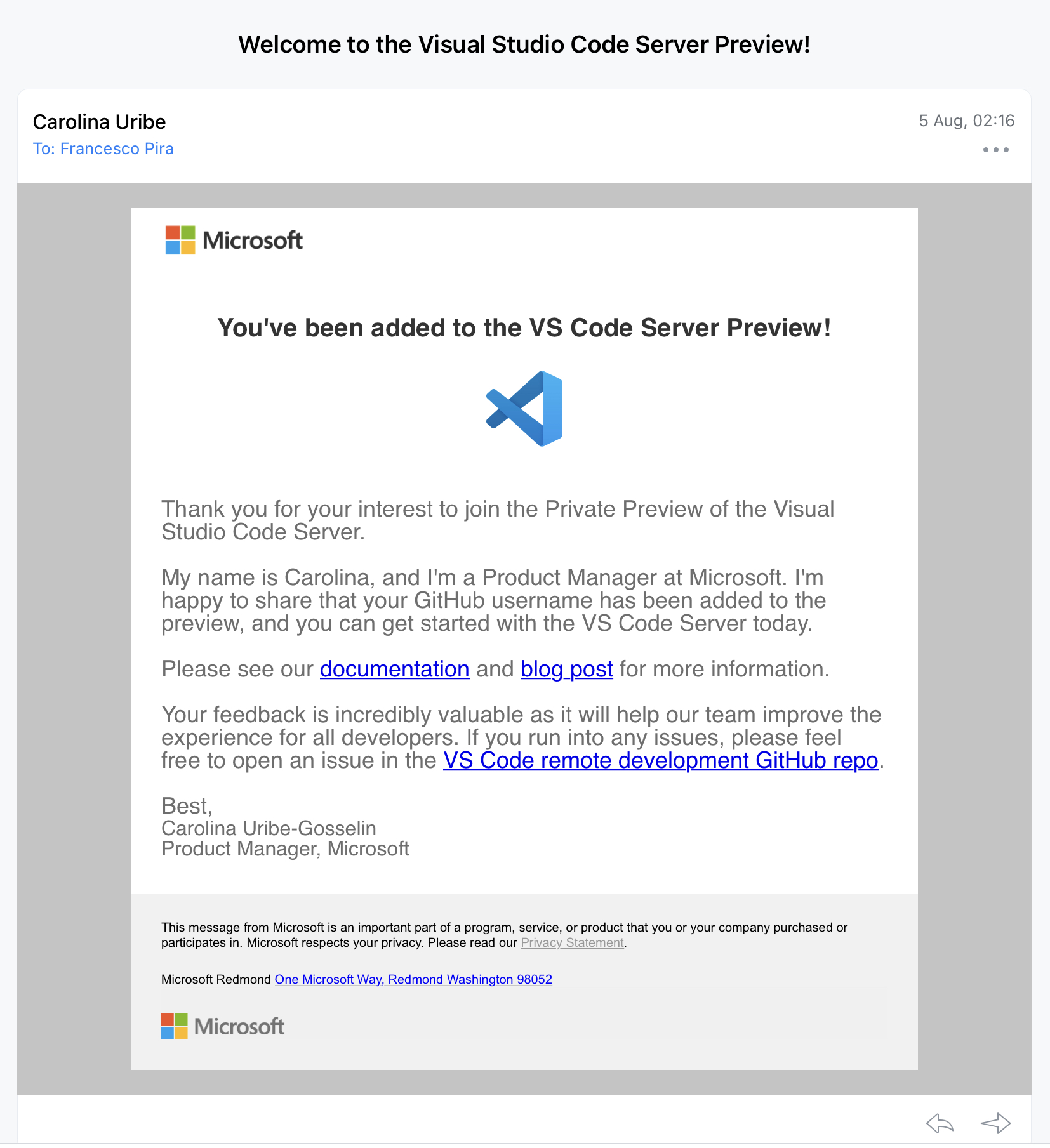Open the documentation link
The image size is (1050, 1148).
[x=394, y=669]
